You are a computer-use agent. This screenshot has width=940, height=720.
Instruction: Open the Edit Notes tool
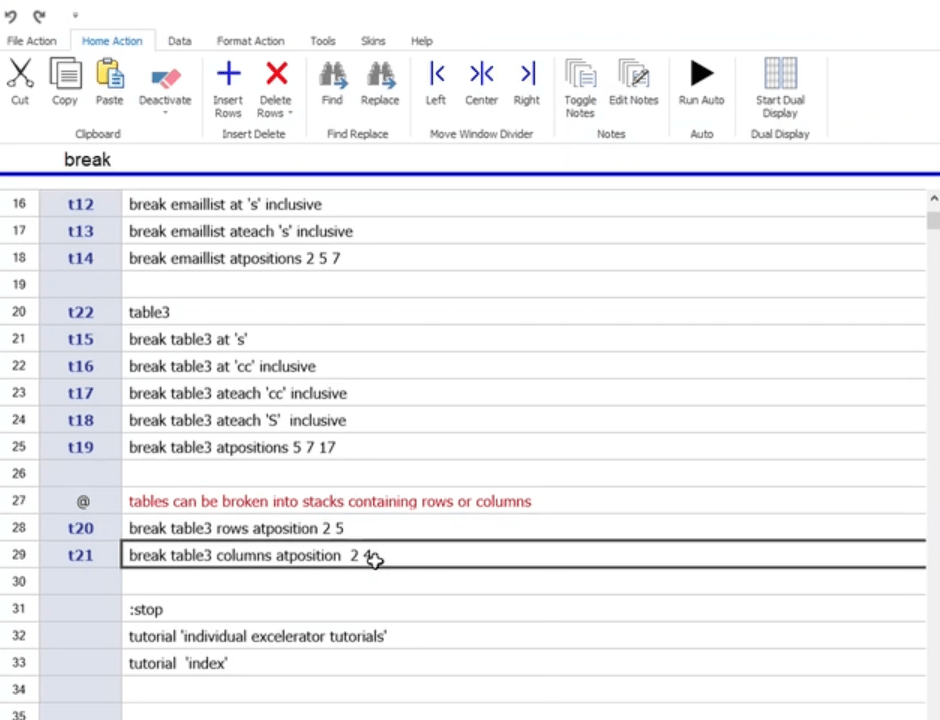click(633, 75)
